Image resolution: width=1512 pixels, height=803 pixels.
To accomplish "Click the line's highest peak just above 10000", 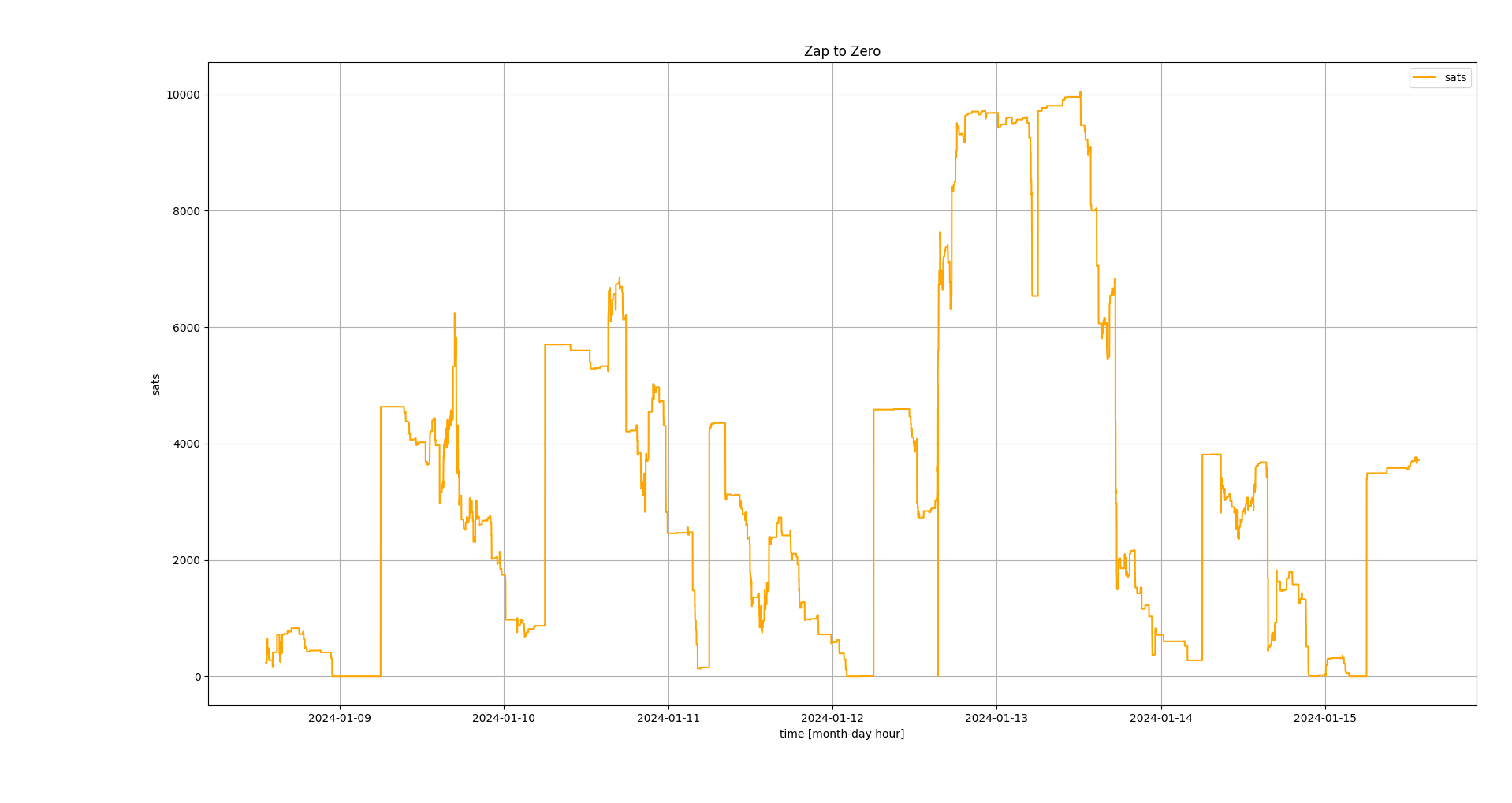I will click(1080, 92).
